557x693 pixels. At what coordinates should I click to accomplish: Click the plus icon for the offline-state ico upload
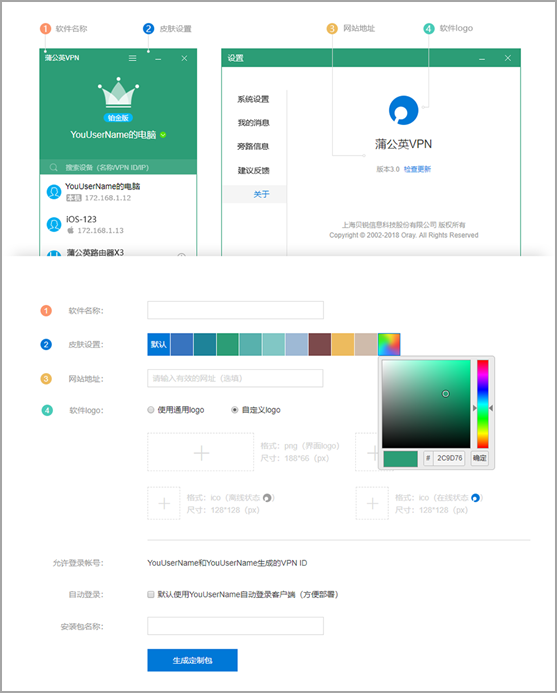point(164,503)
